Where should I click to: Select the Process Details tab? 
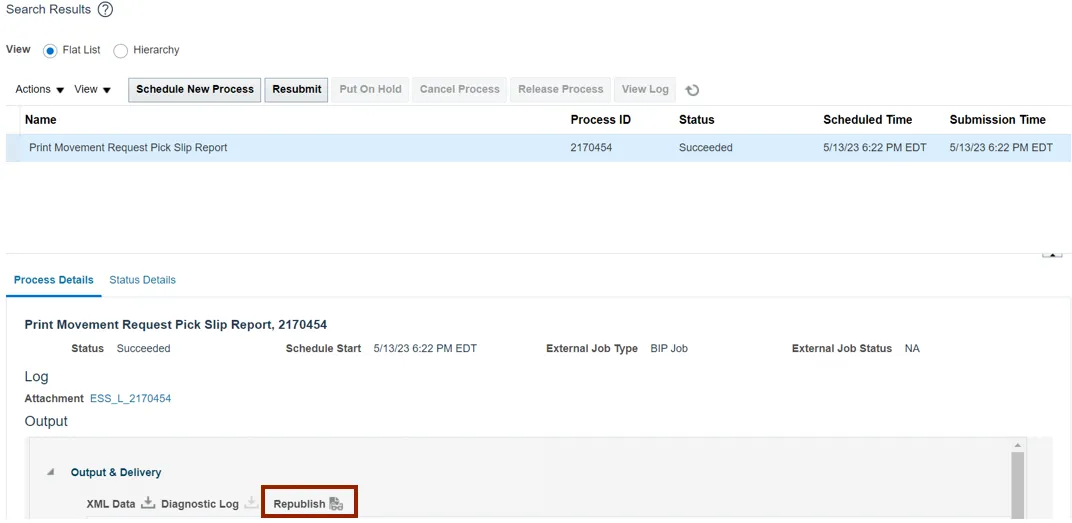[54, 280]
